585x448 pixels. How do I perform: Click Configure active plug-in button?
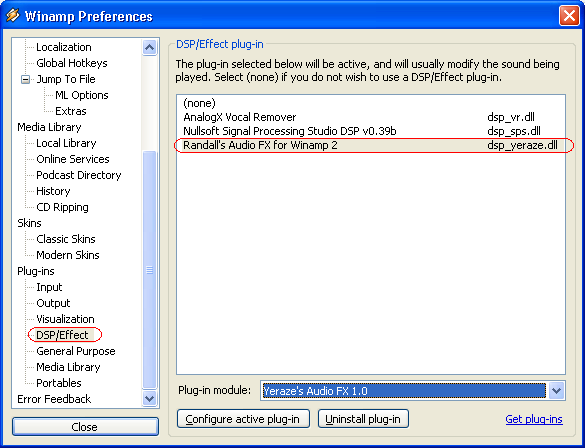[243, 419]
